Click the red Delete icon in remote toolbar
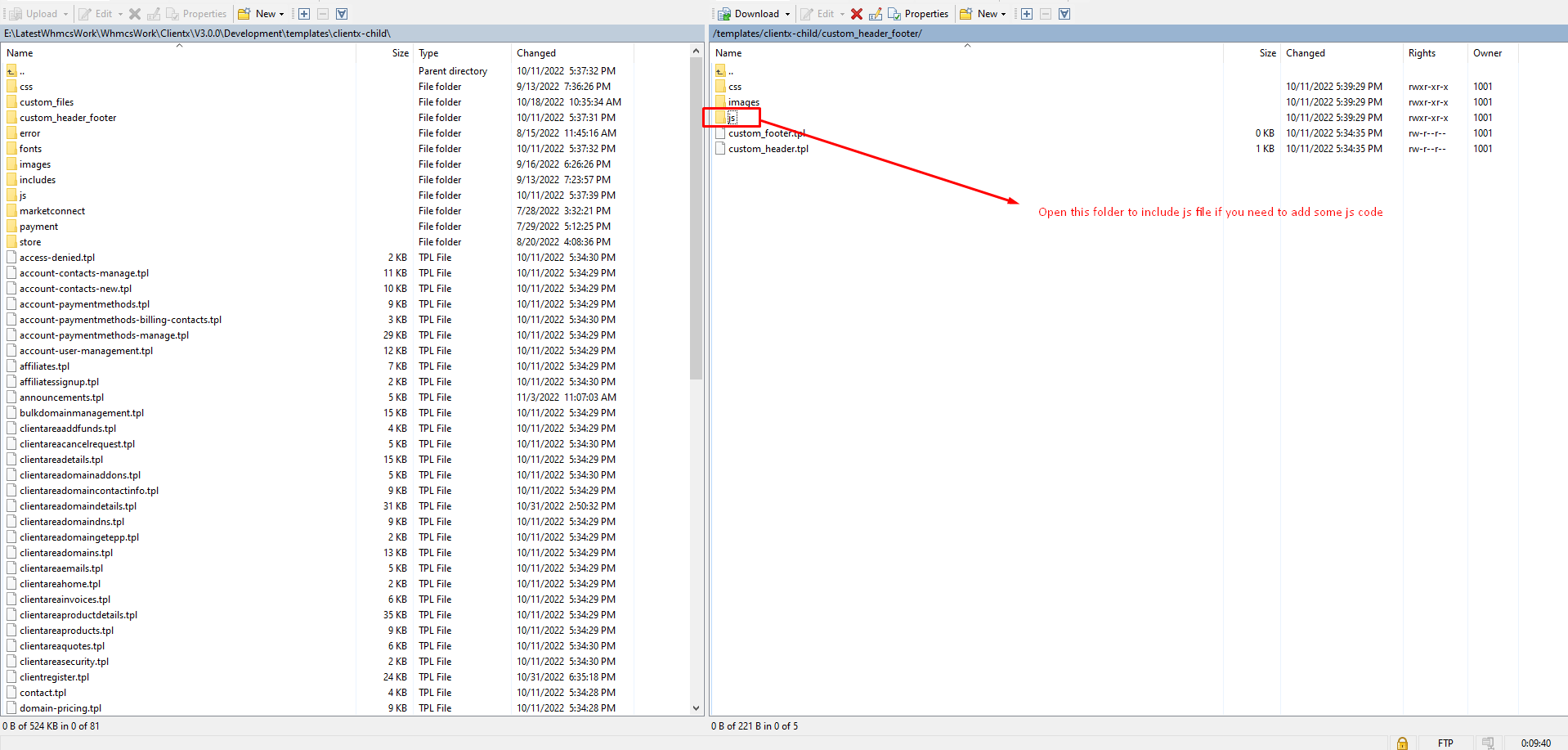Screen dimensions: 1568x750 click(x=856, y=14)
